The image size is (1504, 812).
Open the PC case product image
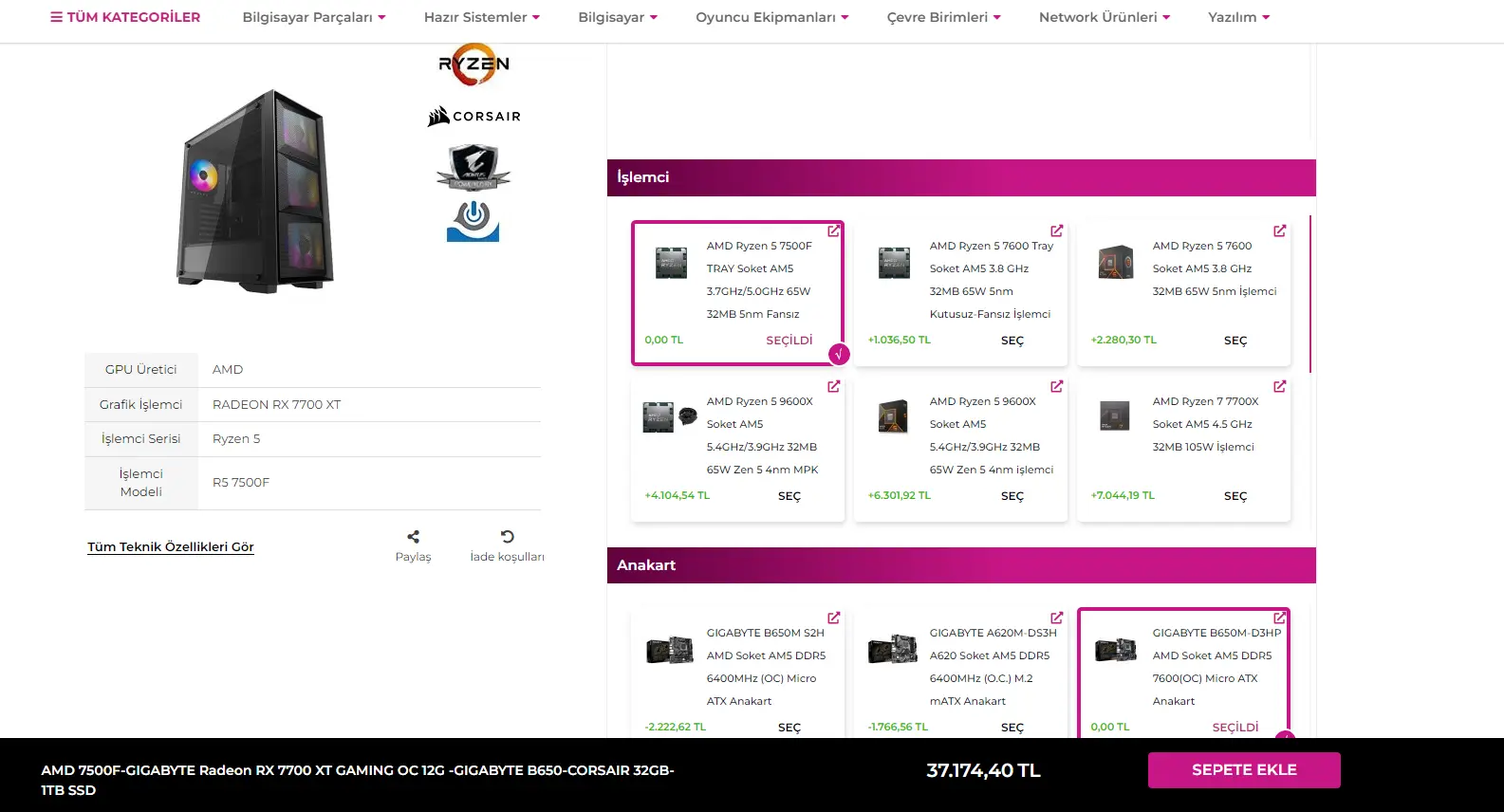(255, 191)
